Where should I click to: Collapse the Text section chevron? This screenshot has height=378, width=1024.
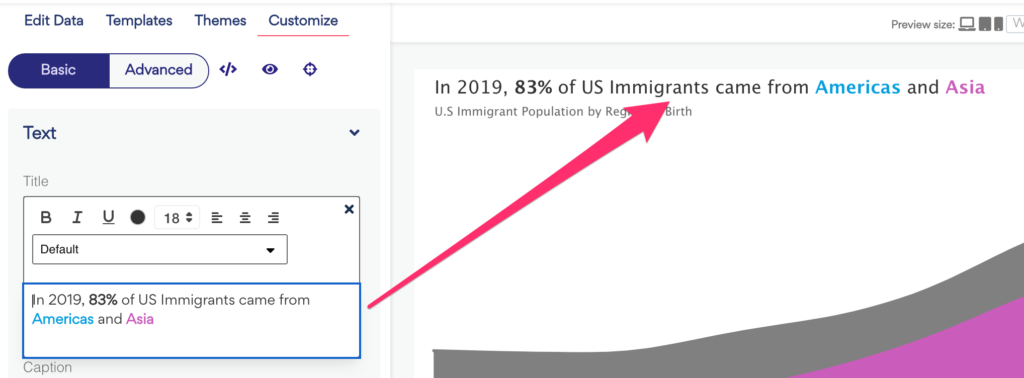pos(354,133)
